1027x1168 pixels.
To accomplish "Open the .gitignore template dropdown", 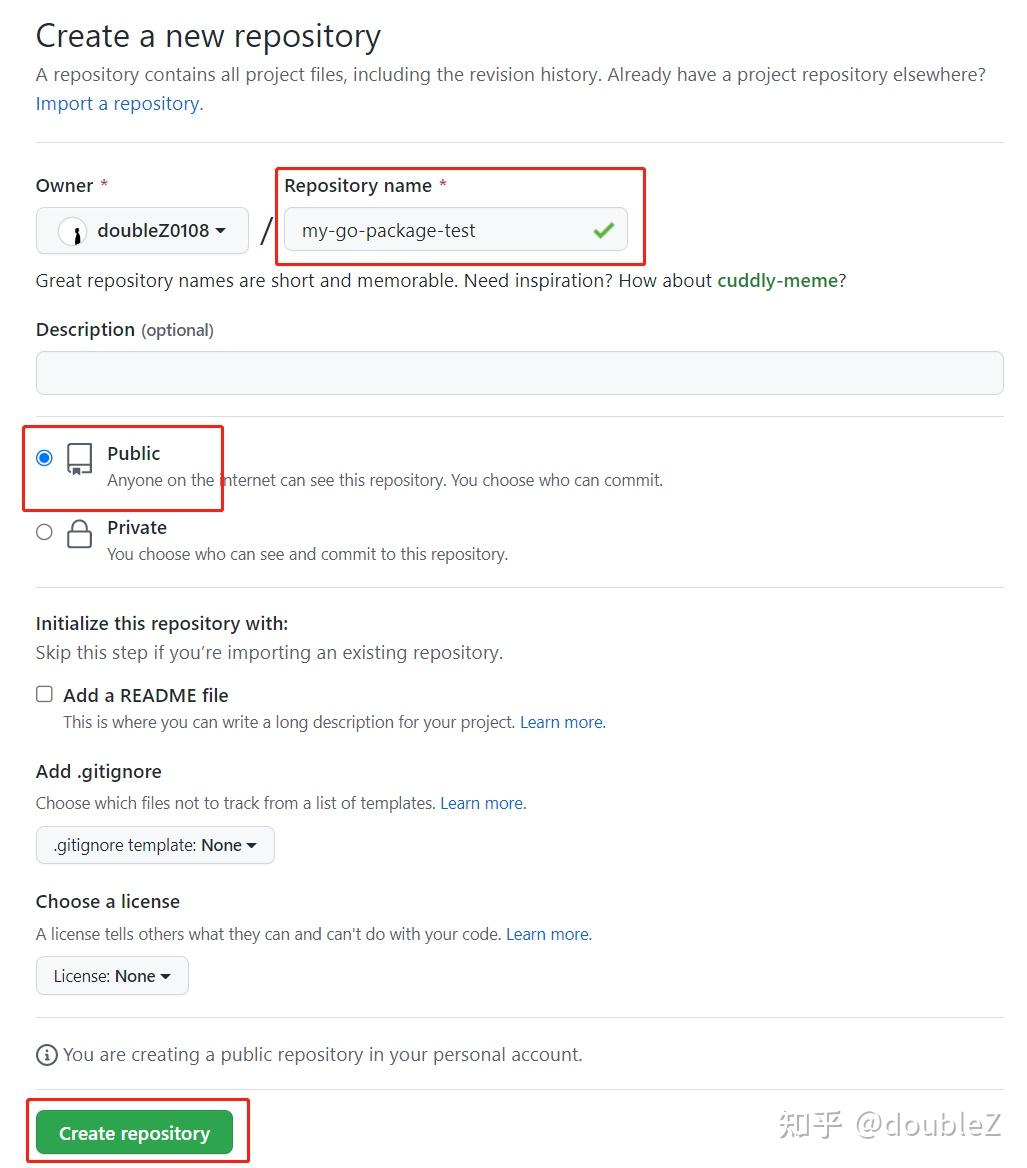I will tap(155, 845).
